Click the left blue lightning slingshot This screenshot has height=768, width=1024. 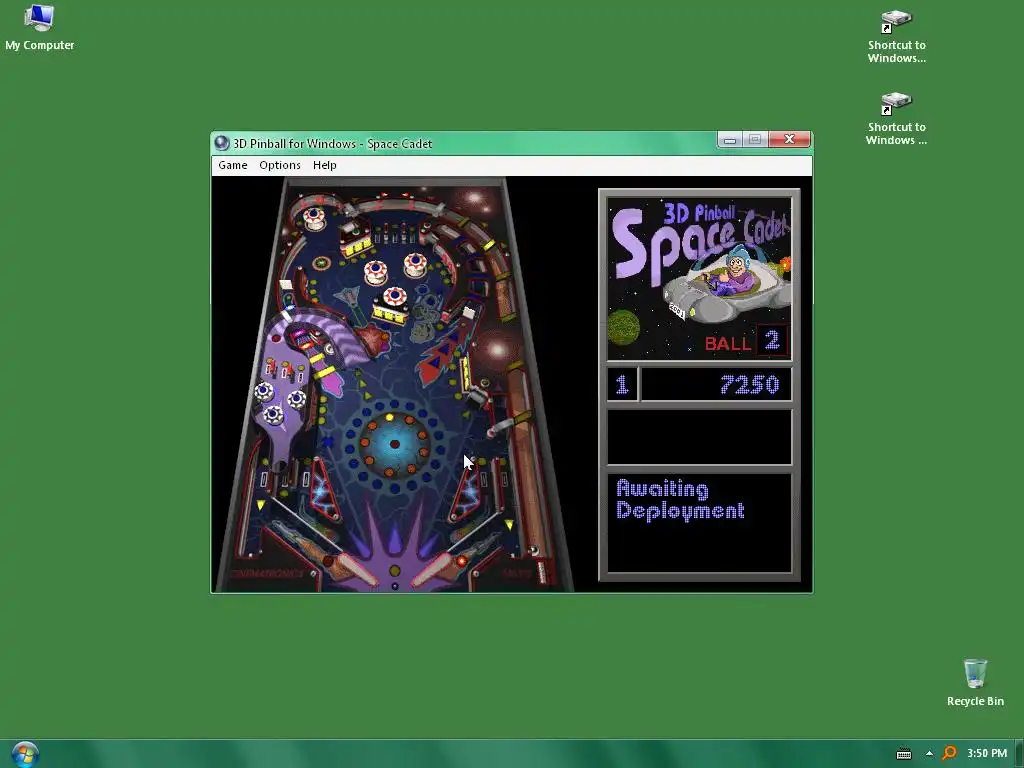[325, 490]
